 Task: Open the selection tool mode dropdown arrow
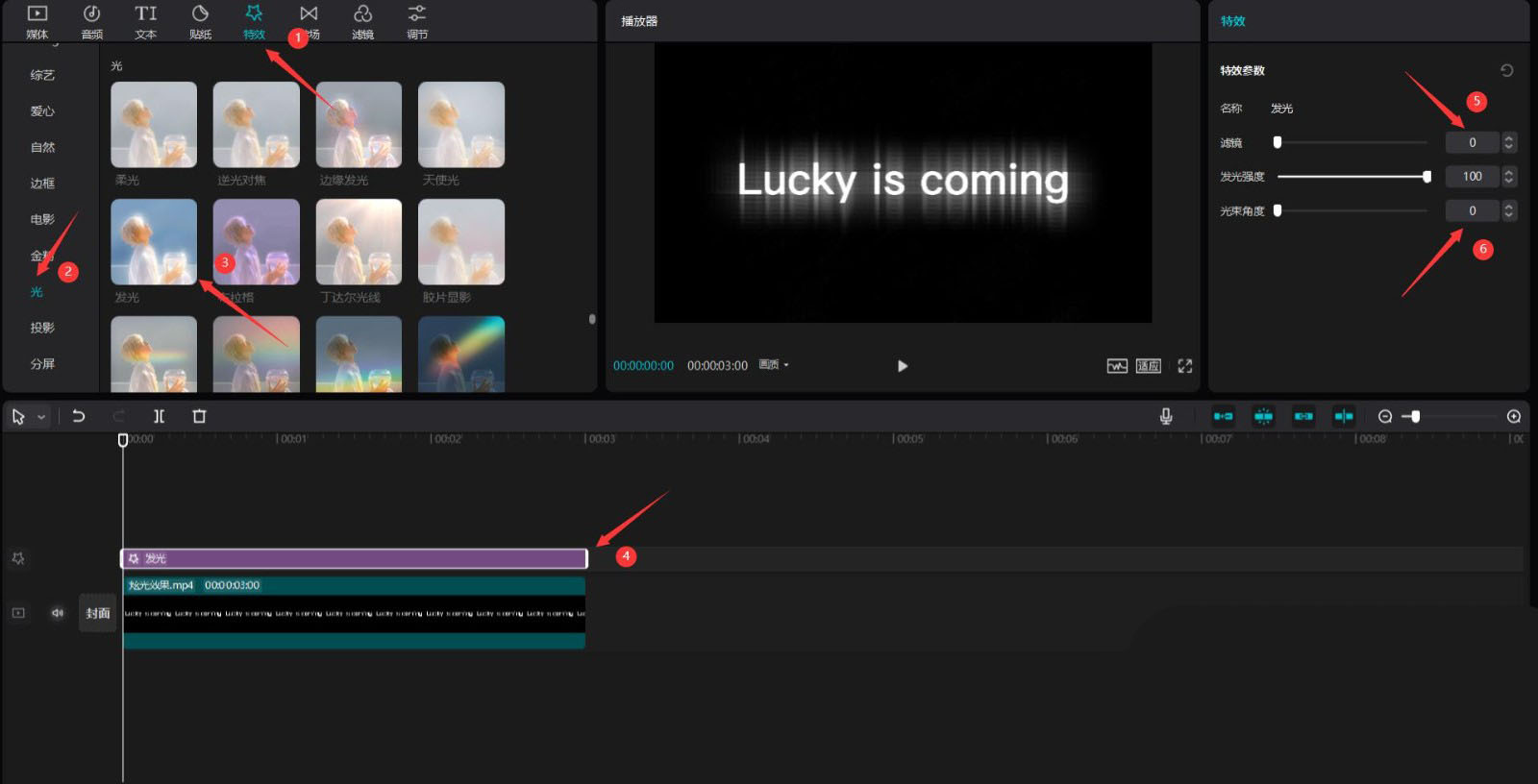pyautogui.click(x=41, y=417)
